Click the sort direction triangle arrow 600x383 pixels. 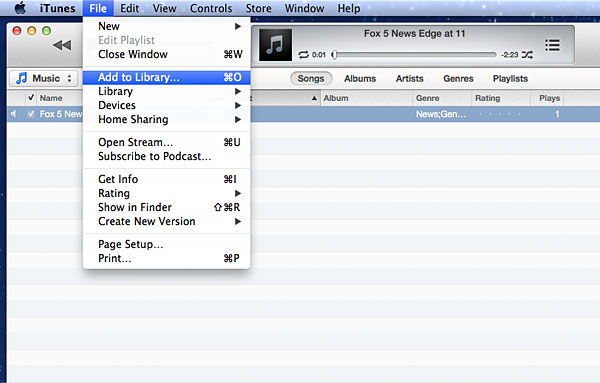pyautogui.click(x=314, y=98)
